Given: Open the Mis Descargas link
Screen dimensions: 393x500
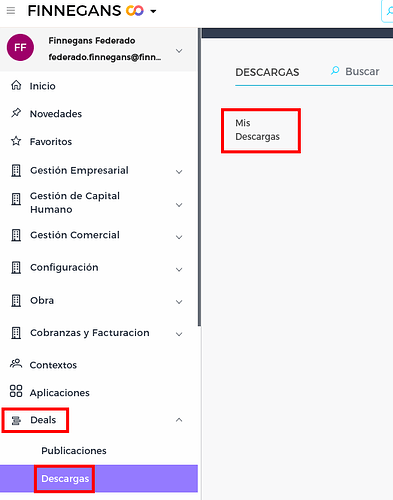Looking at the screenshot, I should (x=257, y=130).
